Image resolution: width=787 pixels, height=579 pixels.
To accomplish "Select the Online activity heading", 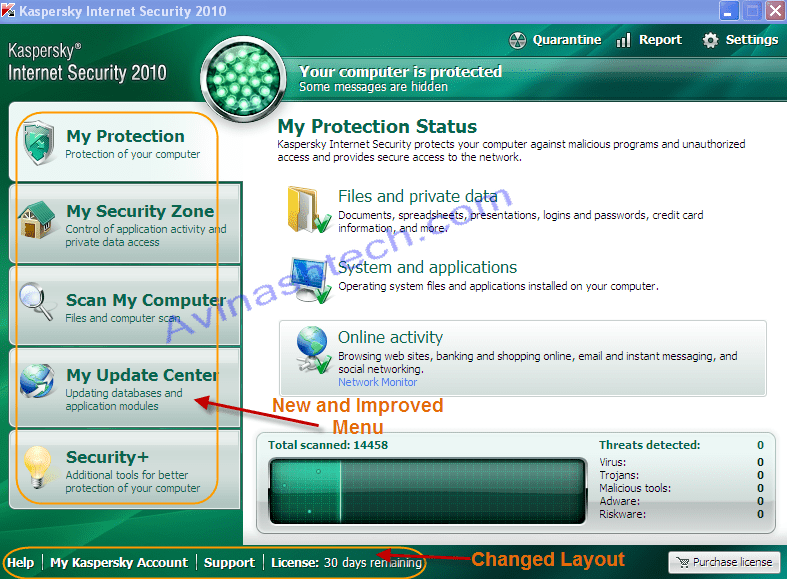I will point(390,337).
